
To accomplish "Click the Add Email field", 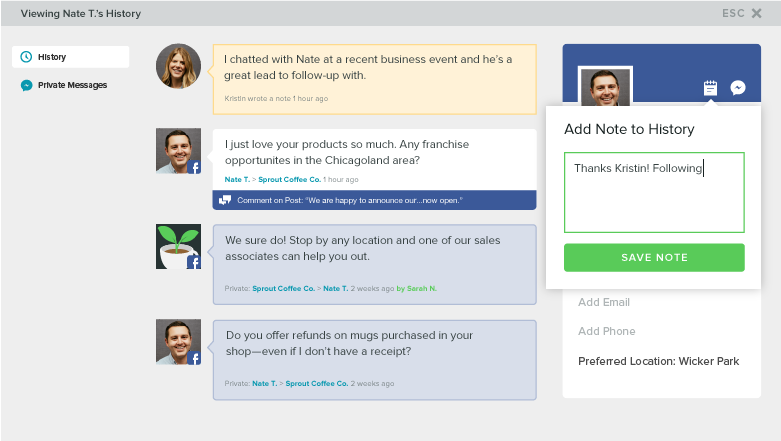I will tap(604, 302).
